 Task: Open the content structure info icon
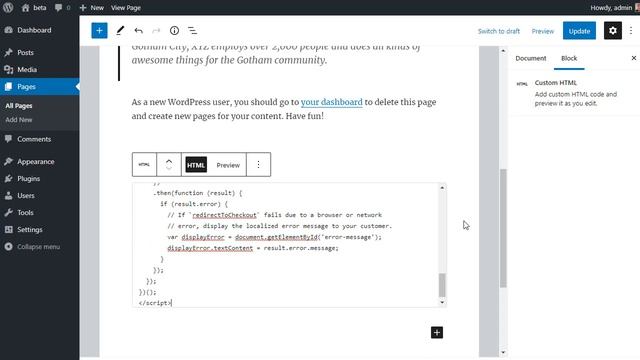(174, 31)
